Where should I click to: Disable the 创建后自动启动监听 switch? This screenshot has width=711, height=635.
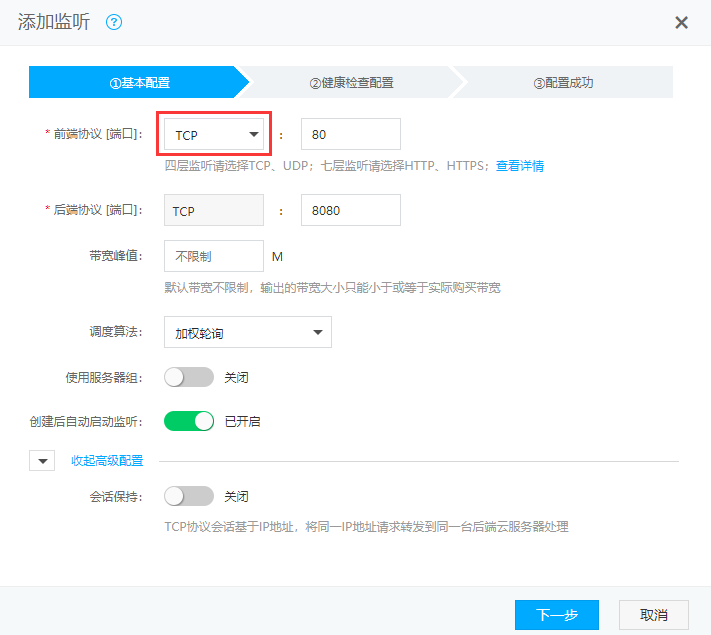(x=189, y=421)
